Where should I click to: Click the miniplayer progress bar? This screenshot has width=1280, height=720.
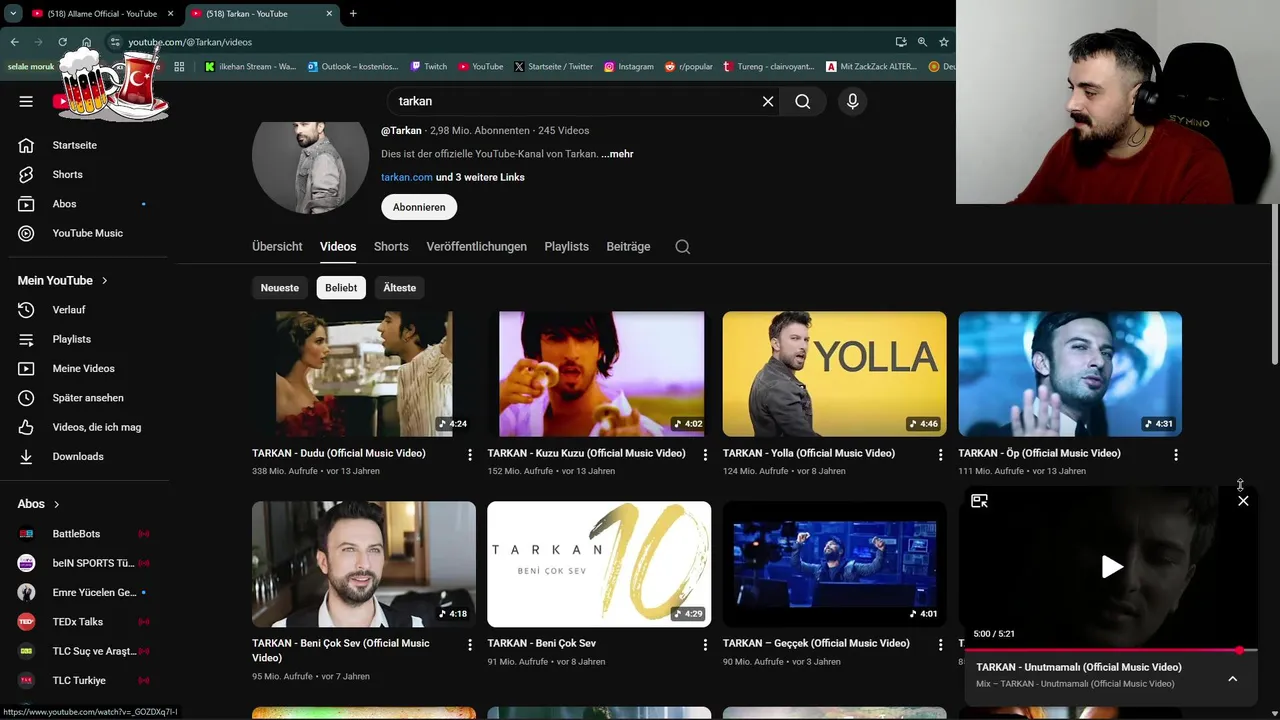coord(1110,651)
